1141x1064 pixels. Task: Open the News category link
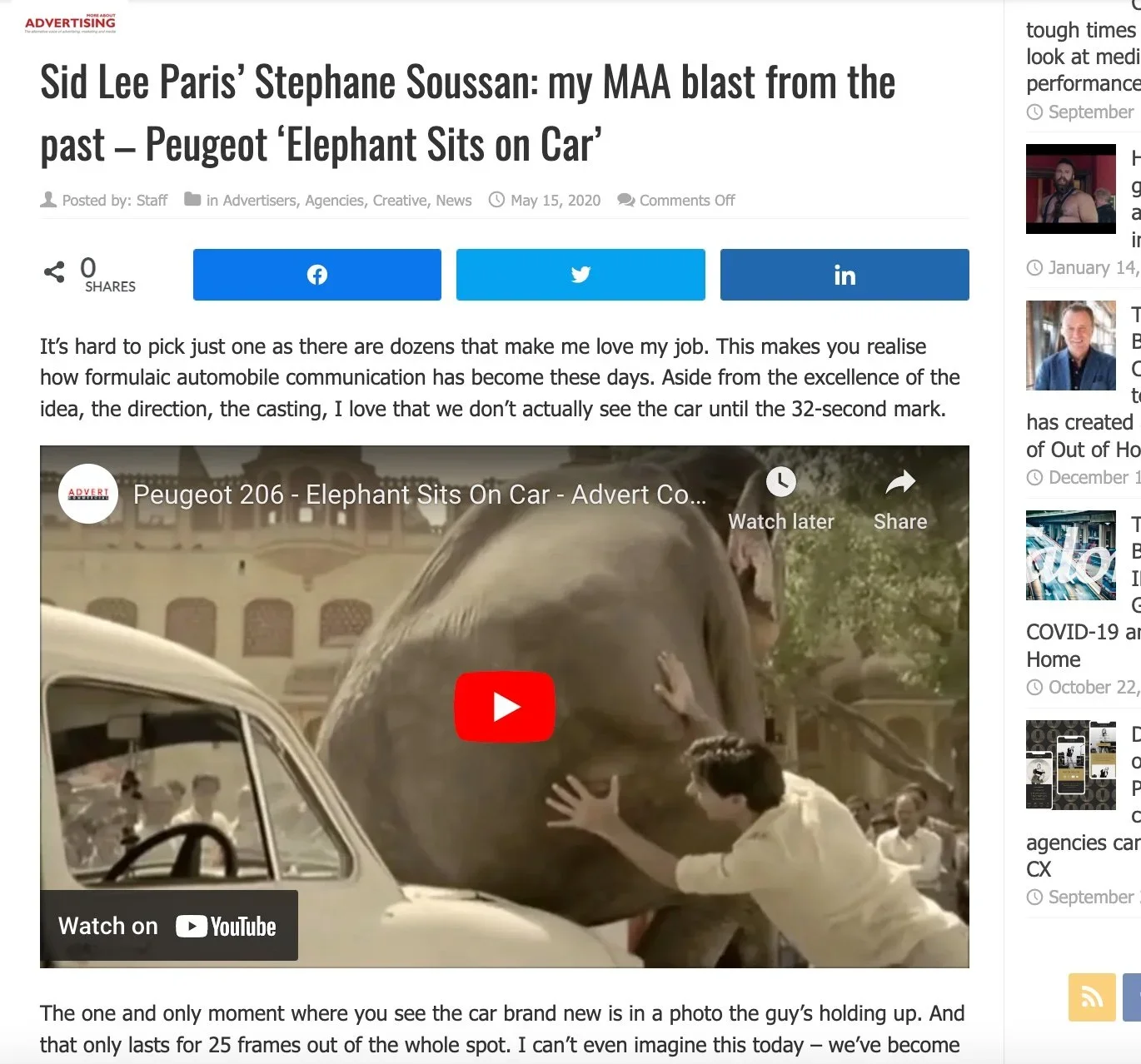(454, 201)
